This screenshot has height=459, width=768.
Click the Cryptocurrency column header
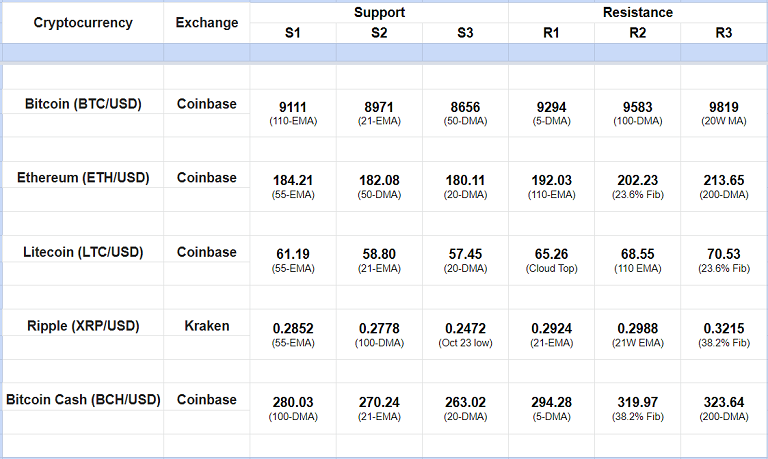click(83, 23)
